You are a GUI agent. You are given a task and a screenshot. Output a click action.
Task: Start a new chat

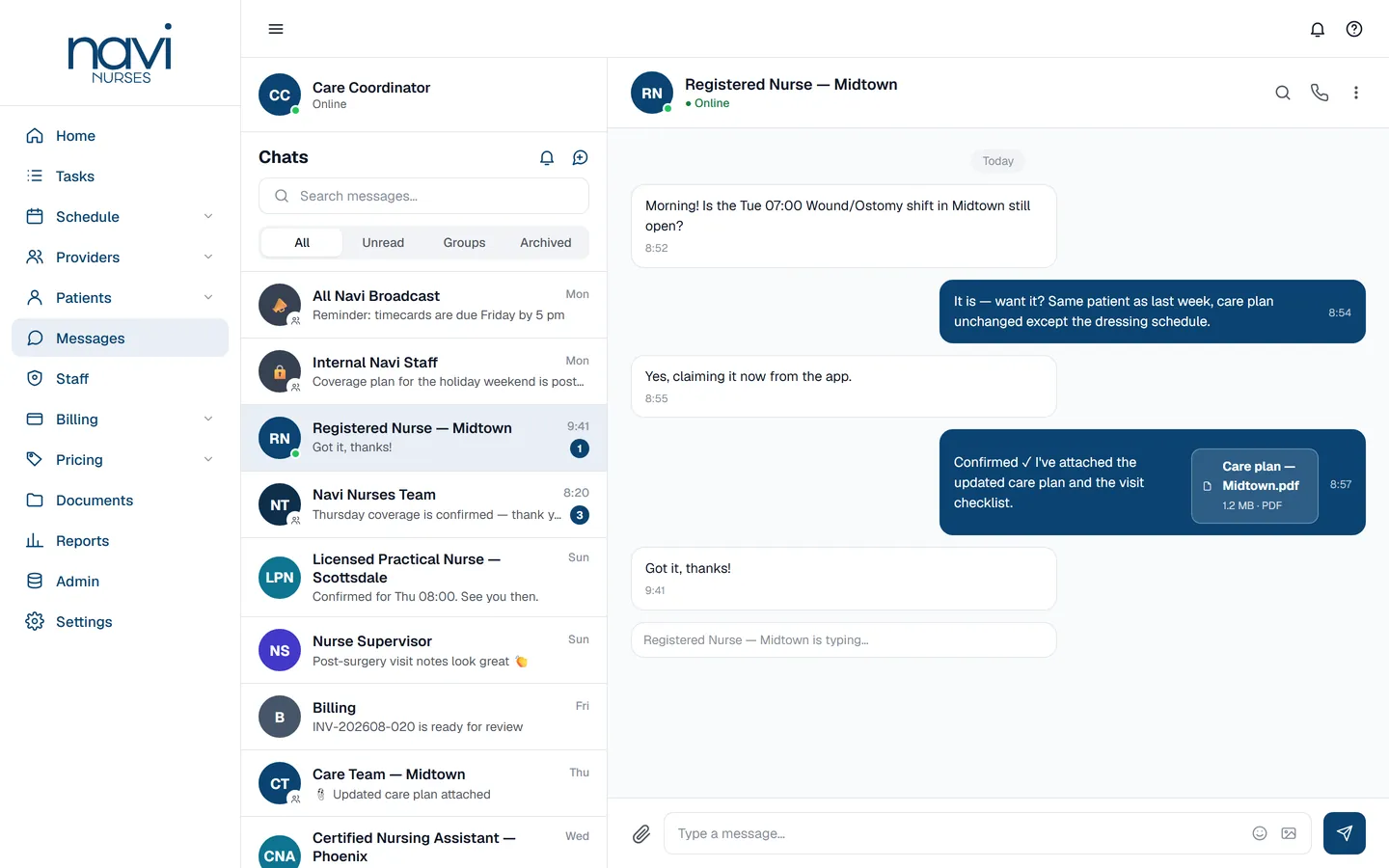click(x=580, y=157)
